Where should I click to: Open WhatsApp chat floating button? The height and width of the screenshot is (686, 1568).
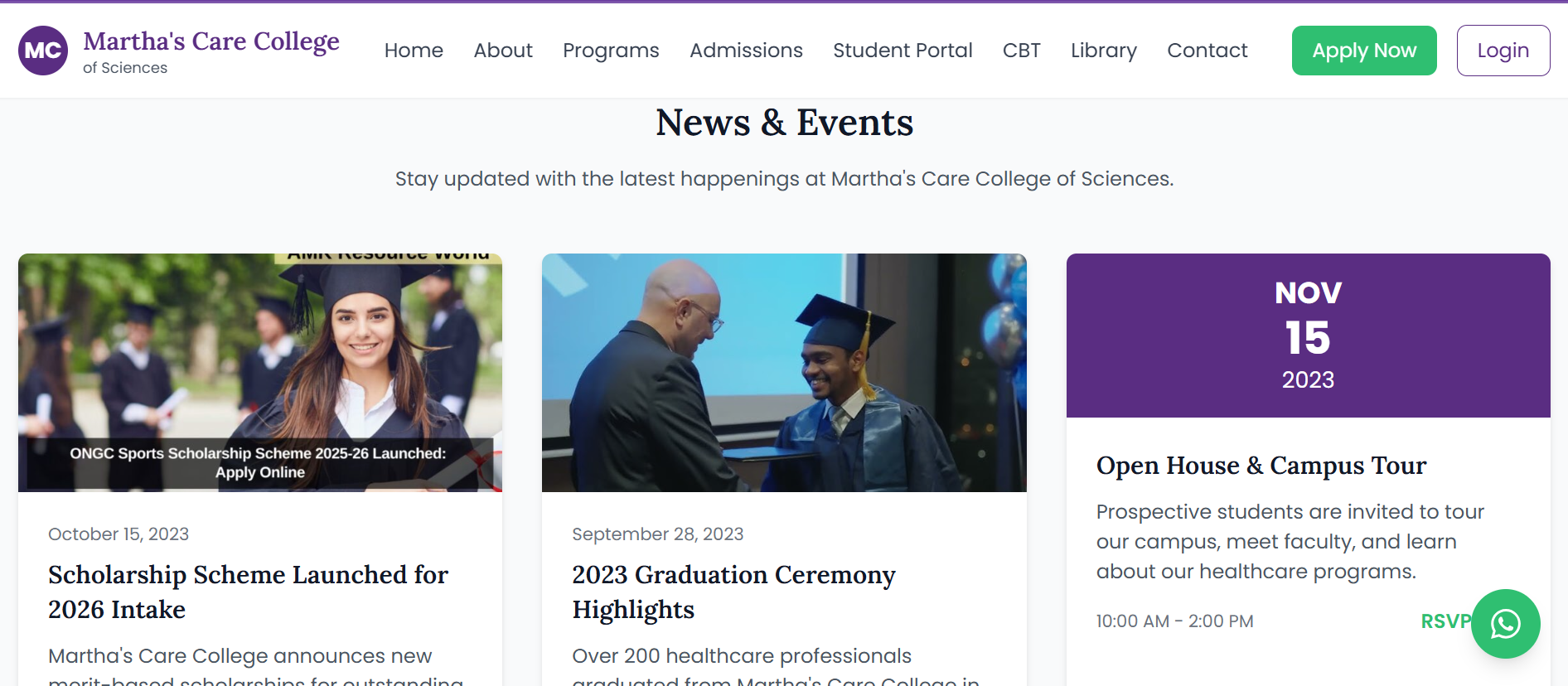click(1505, 624)
